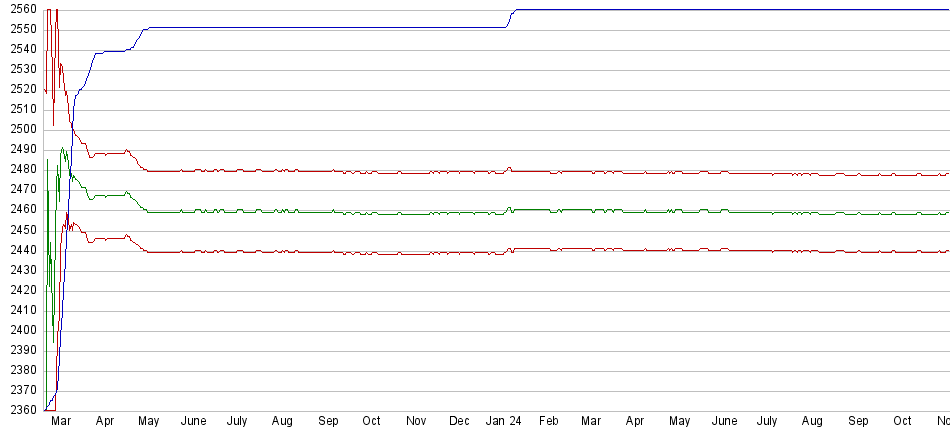Click the green line's peak near March
The width and height of the screenshot is (950, 435).
coord(63,149)
